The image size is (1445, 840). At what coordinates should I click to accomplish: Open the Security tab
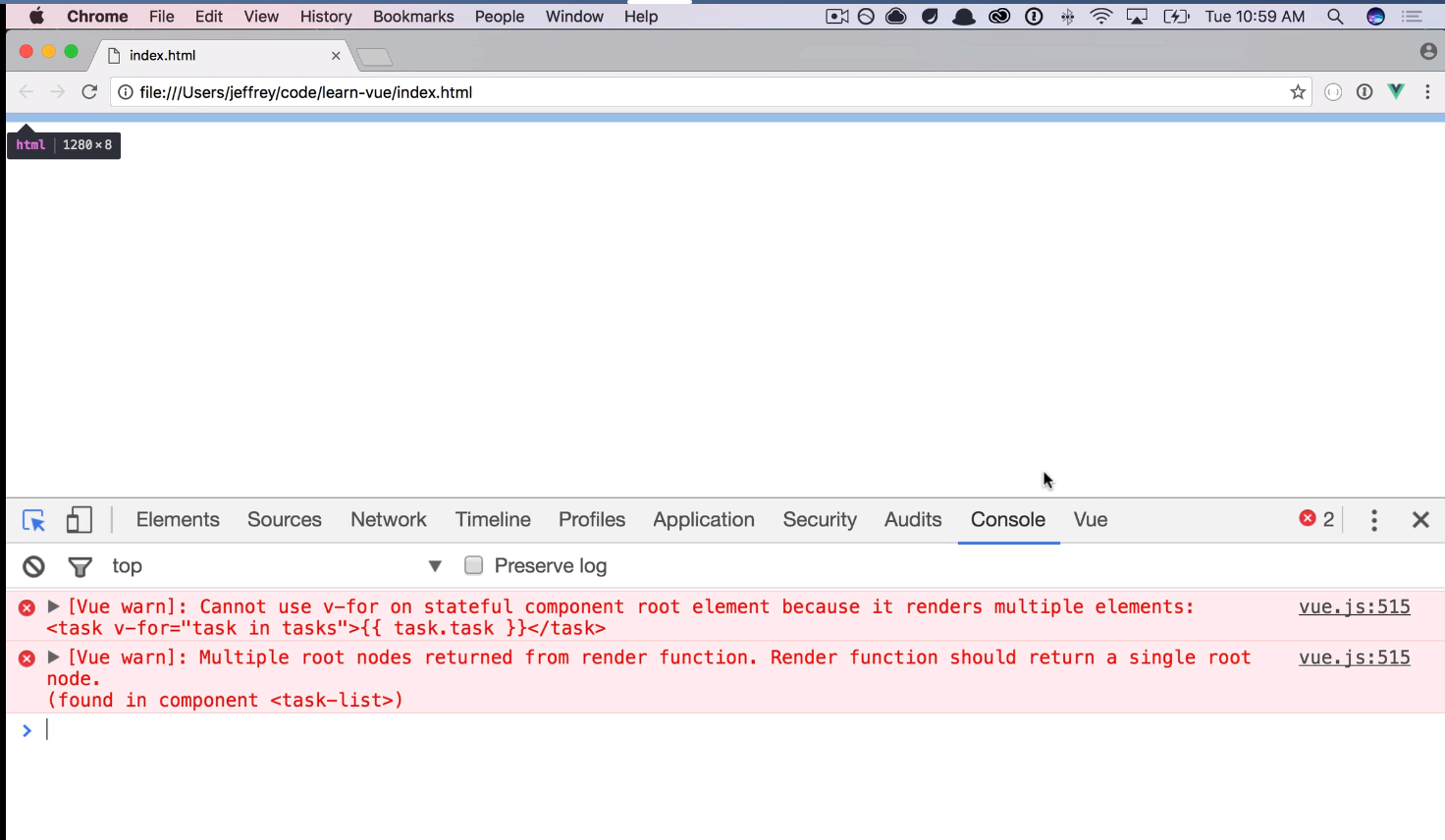pos(820,520)
